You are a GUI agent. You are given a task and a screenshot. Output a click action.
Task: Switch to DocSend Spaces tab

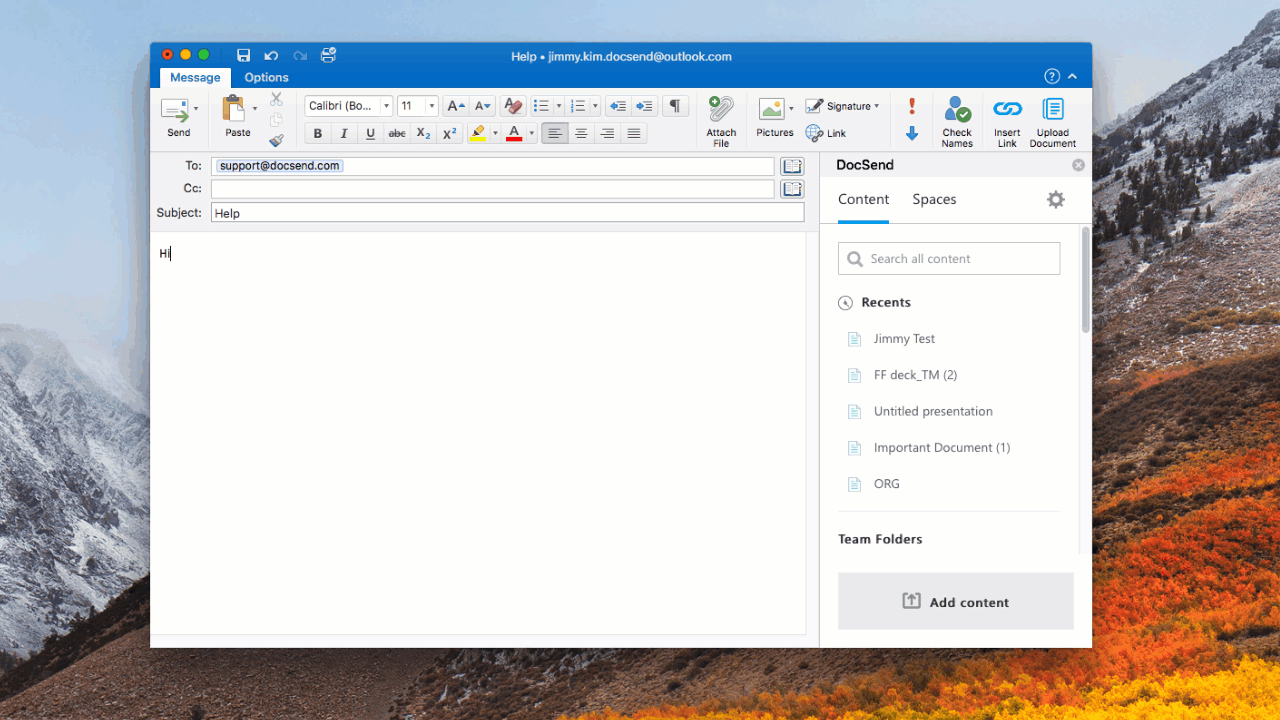click(x=934, y=200)
